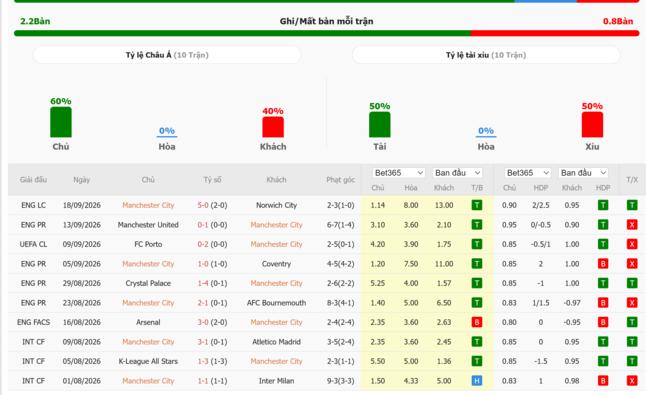The height and width of the screenshot is (395, 650).
Task: Click the Phạt góc column header
Action: (340, 179)
